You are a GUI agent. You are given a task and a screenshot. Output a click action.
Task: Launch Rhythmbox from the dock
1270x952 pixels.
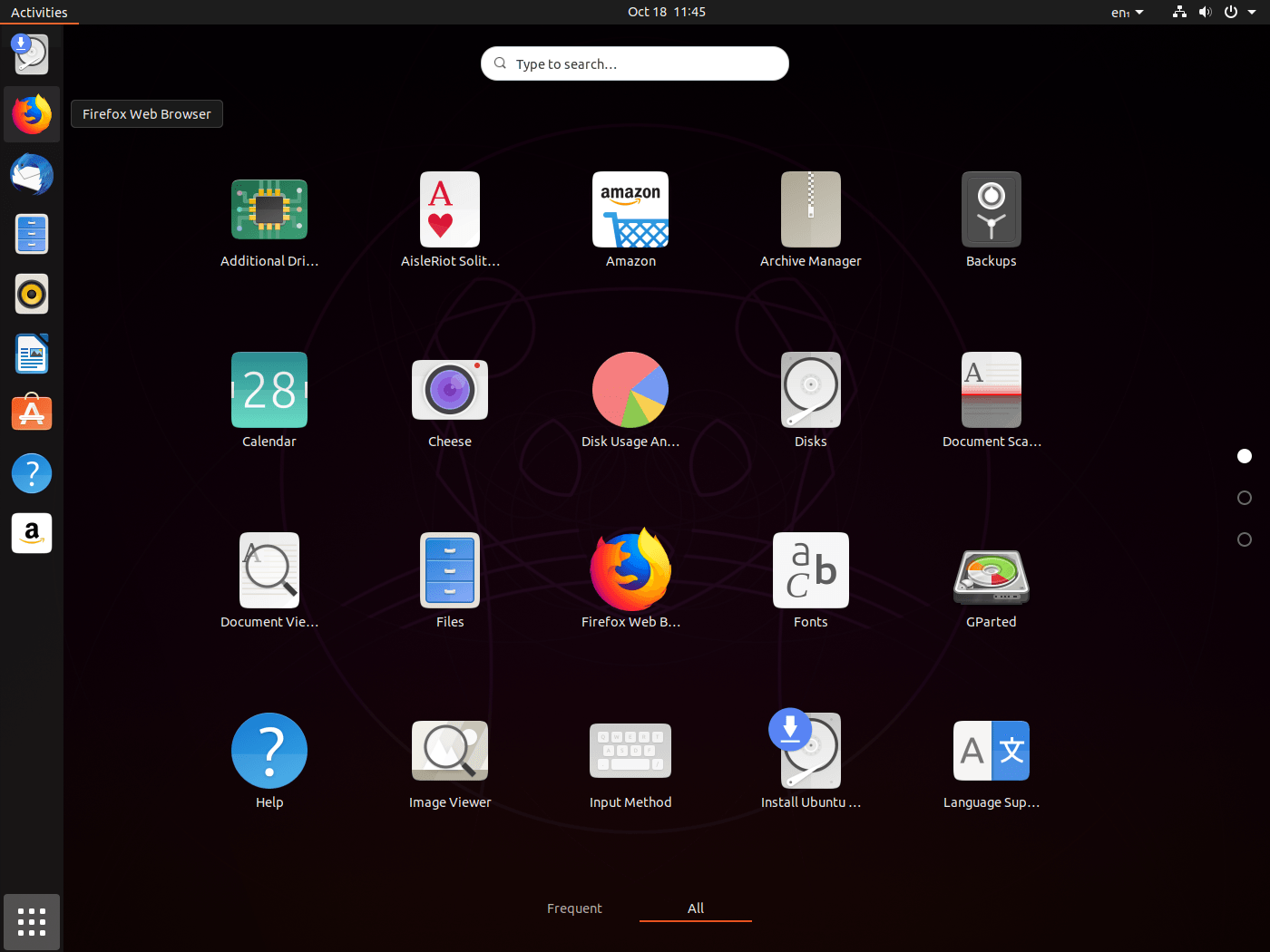pyautogui.click(x=32, y=294)
